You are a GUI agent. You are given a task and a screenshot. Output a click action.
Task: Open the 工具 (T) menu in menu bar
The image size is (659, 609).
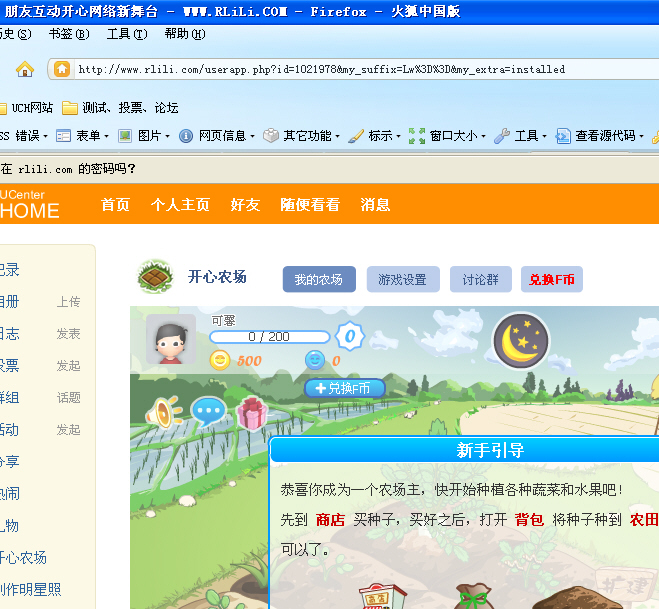coord(127,34)
